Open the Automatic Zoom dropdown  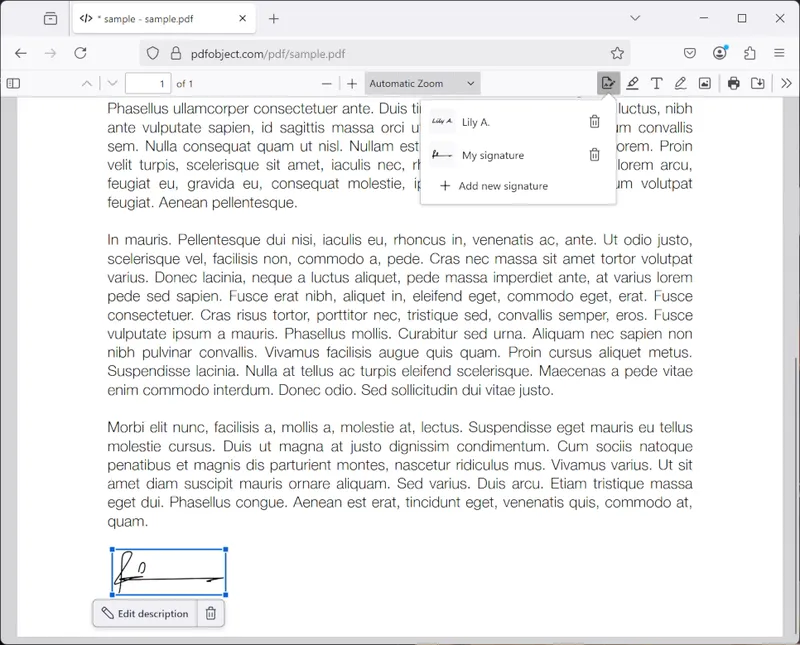[422, 84]
